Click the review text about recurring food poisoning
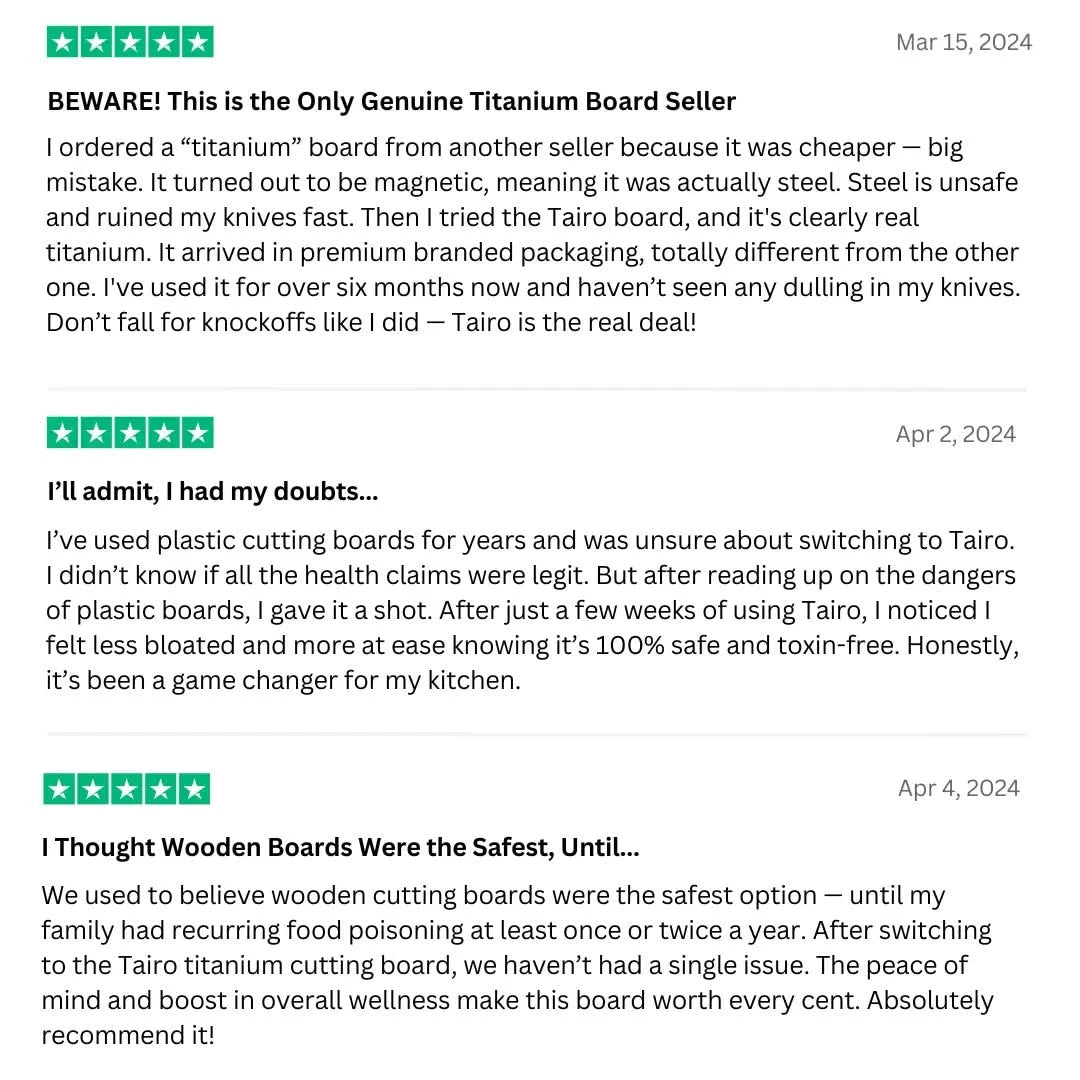Screen dimensions: 1080x1080 tap(517, 965)
